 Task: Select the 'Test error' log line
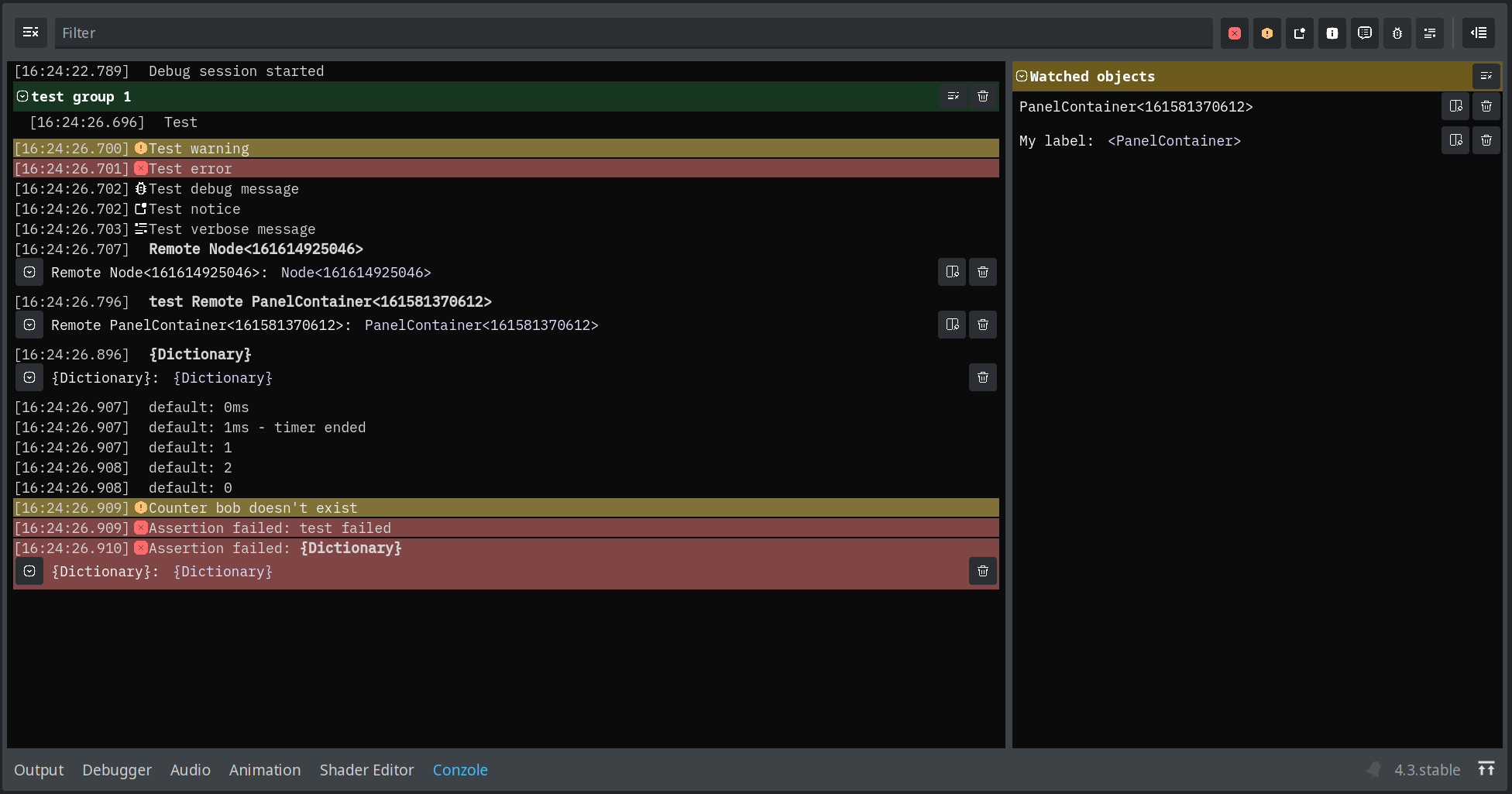click(506, 168)
